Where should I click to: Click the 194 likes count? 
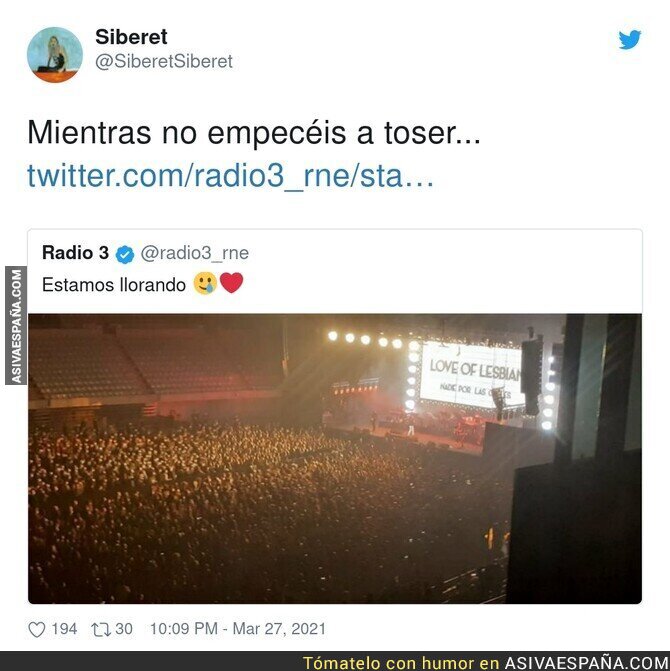[64, 629]
